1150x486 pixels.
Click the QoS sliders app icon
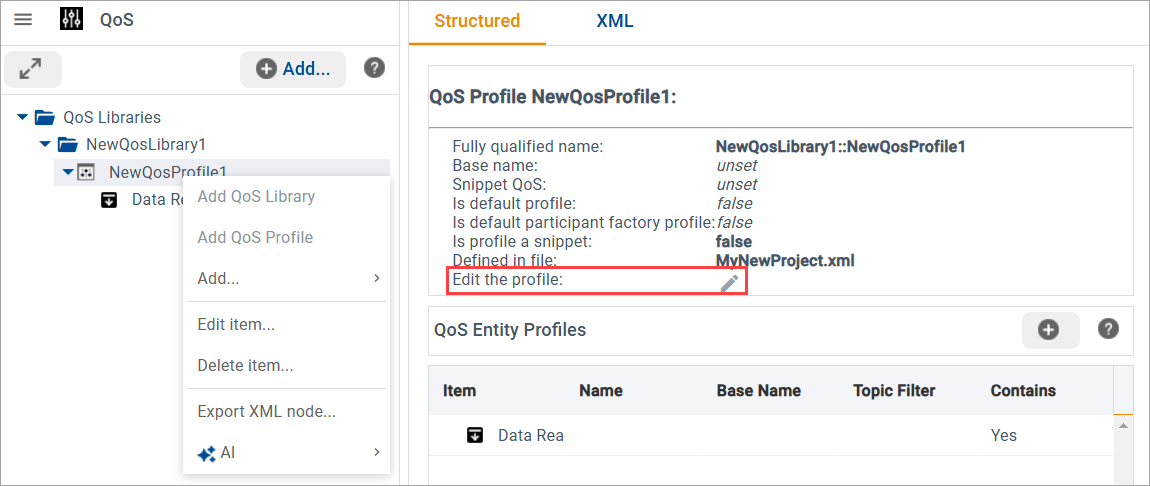(73, 20)
